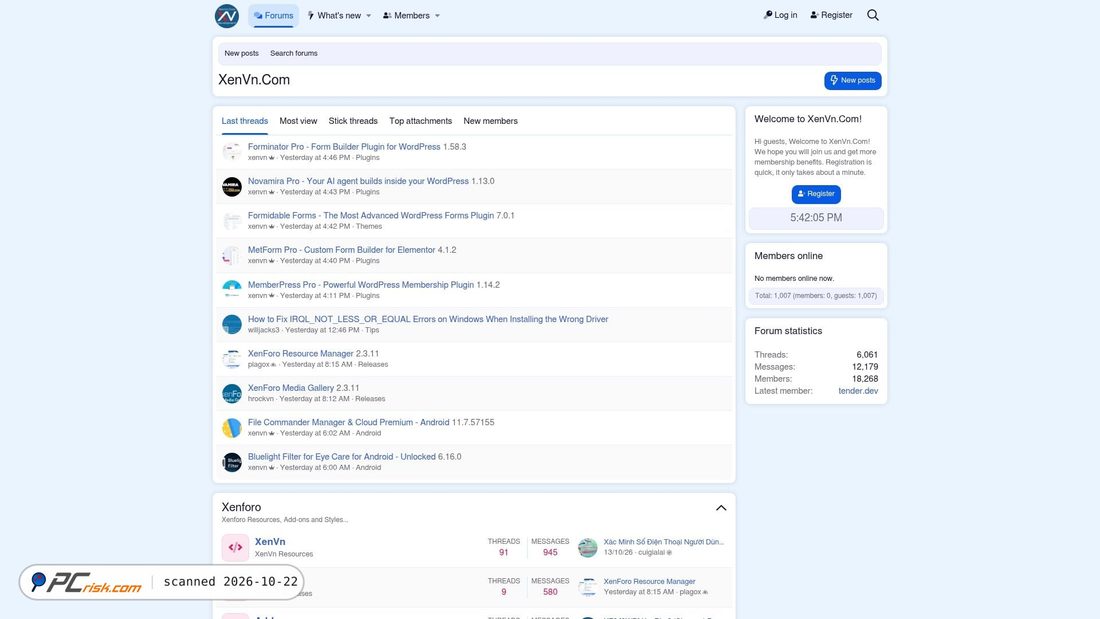Open Forminator Pro thread
This screenshot has height=619, width=1100.
(x=344, y=147)
